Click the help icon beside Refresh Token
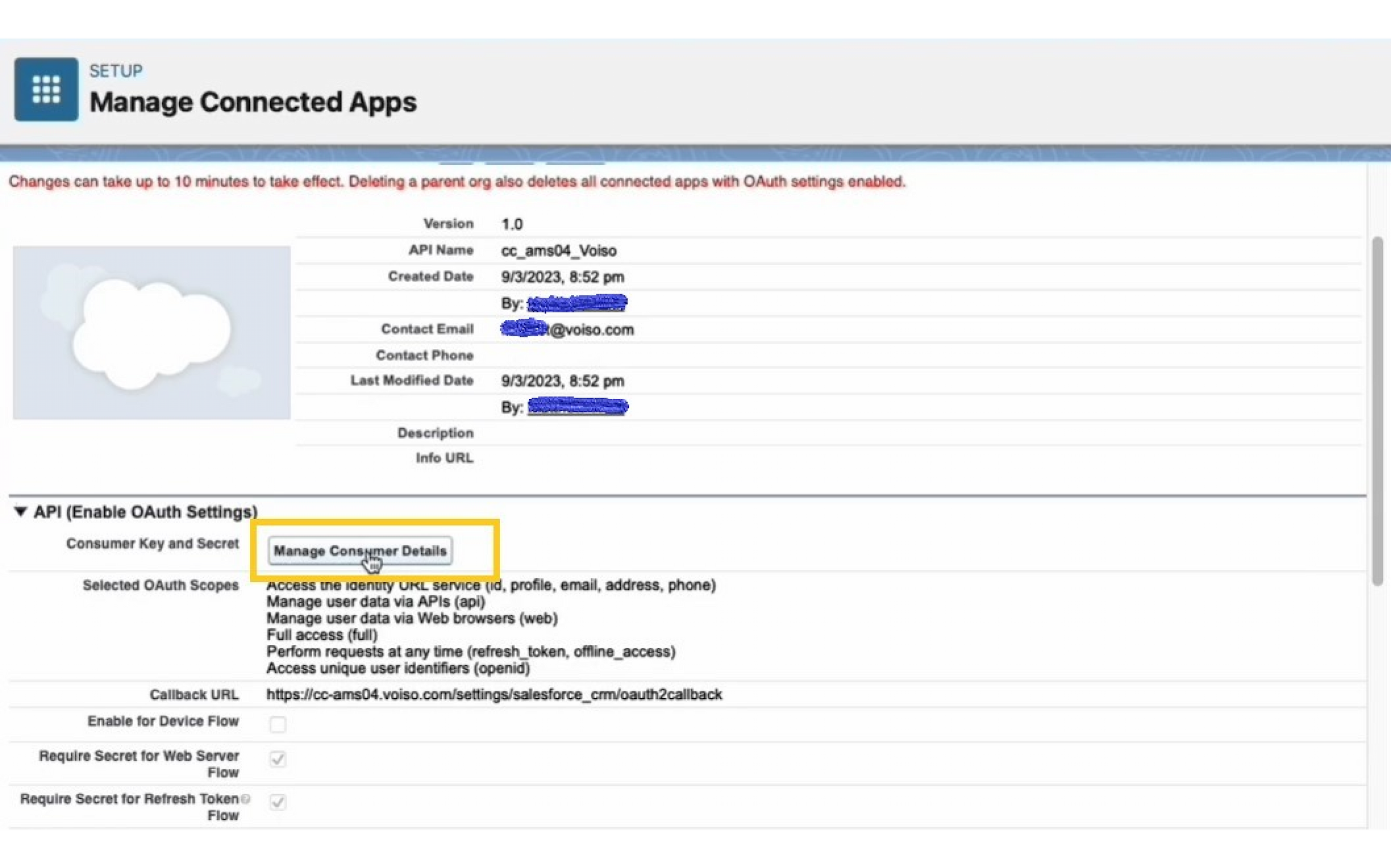This screenshot has height=868, width=1391. (246, 798)
